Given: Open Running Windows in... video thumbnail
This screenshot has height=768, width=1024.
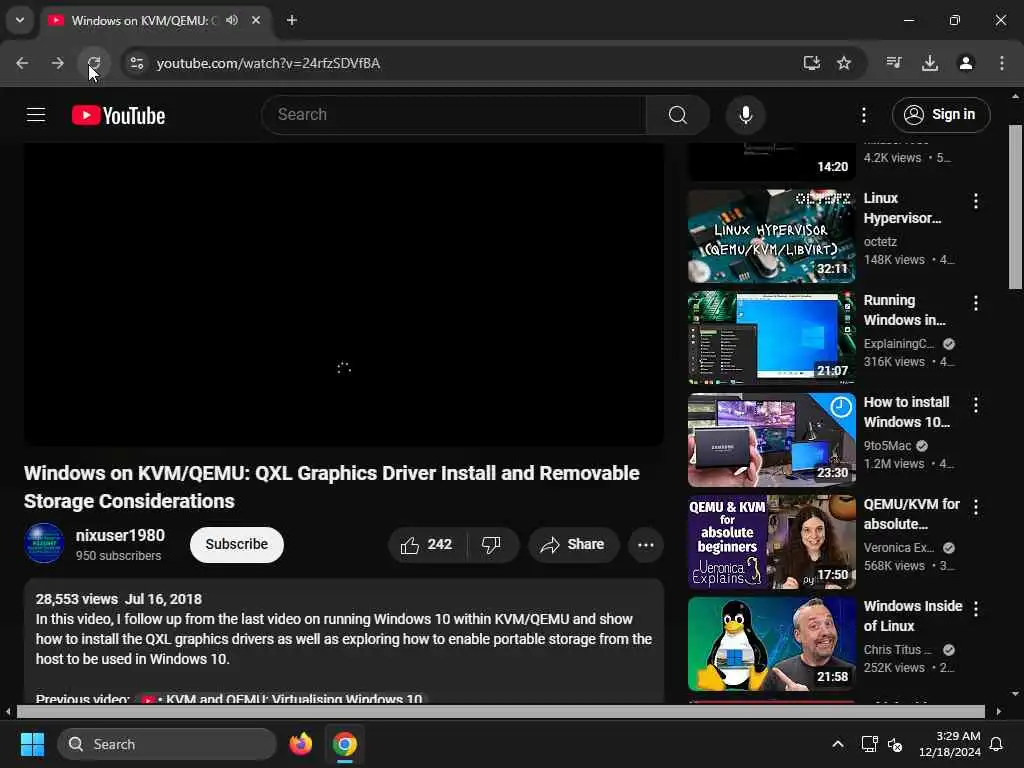Looking at the screenshot, I should 771,338.
